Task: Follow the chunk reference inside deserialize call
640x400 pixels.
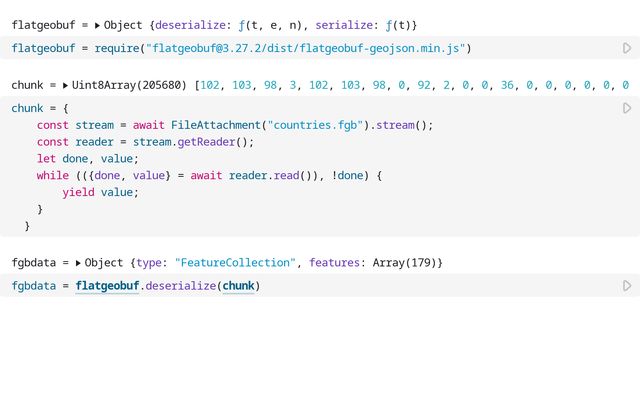Action: click(x=238, y=286)
